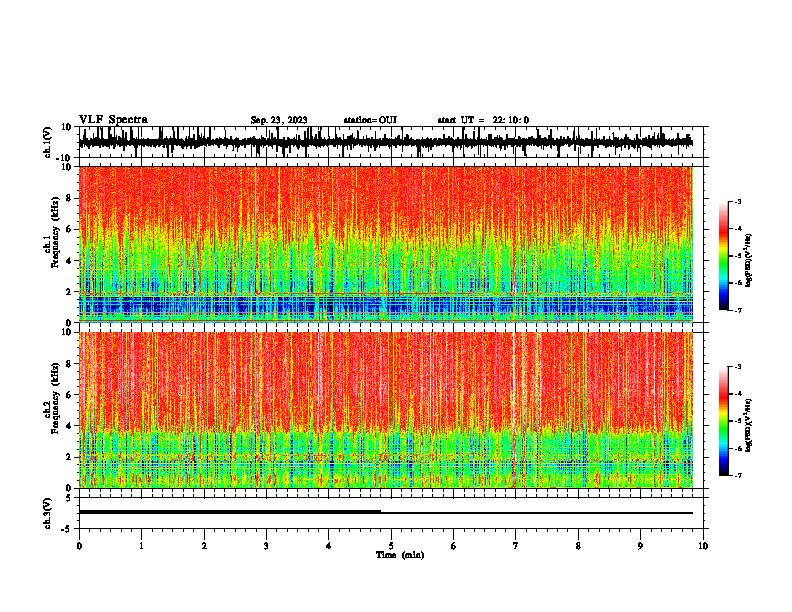Click time axis tick label 10
Image resolution: width=792 pixels, height=612 pixels.
pyautogui.click(x=703, y=546)
